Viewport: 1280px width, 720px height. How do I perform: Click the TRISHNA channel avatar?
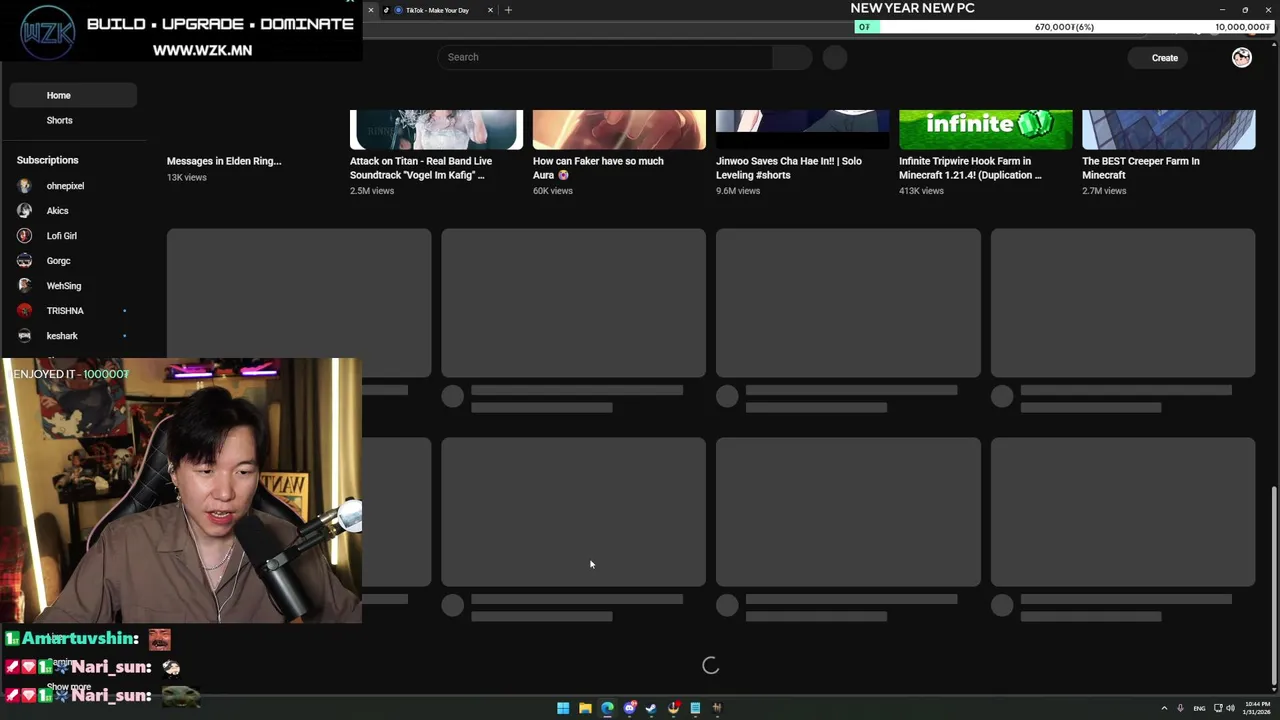coord(24,311)
